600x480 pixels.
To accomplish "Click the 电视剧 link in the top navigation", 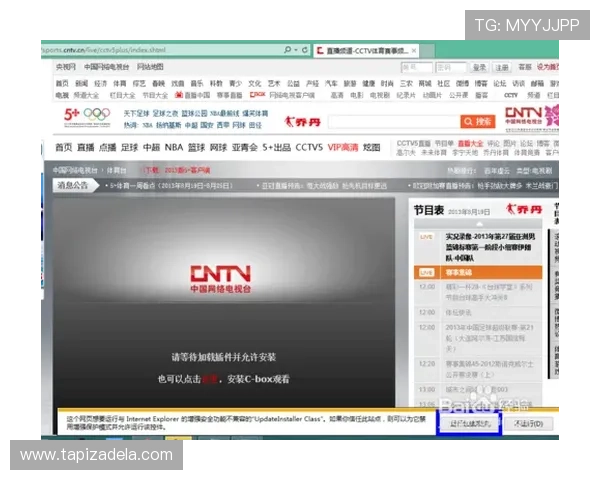I will click(x=380, y=95).
